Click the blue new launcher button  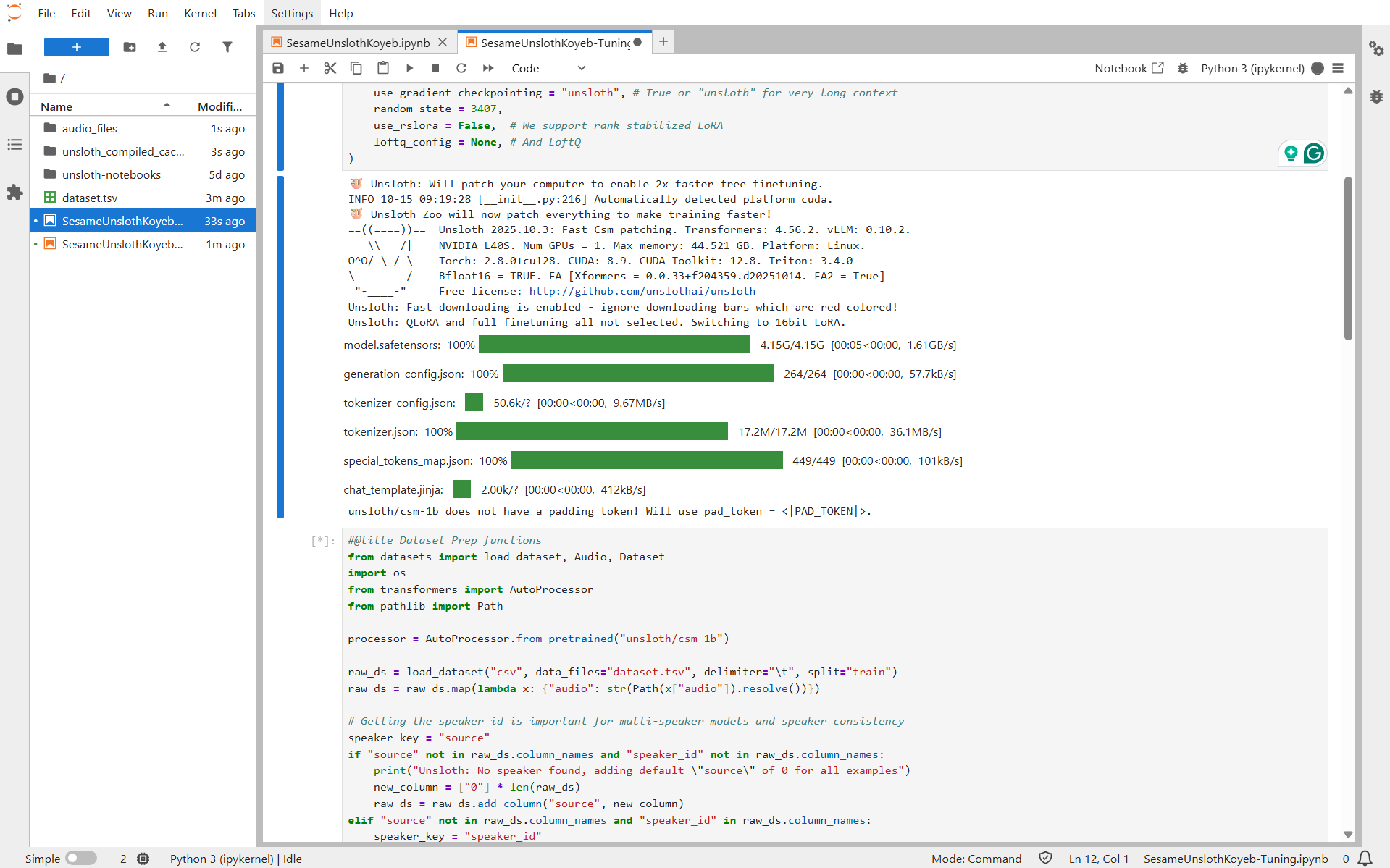(x=76, y=47)
